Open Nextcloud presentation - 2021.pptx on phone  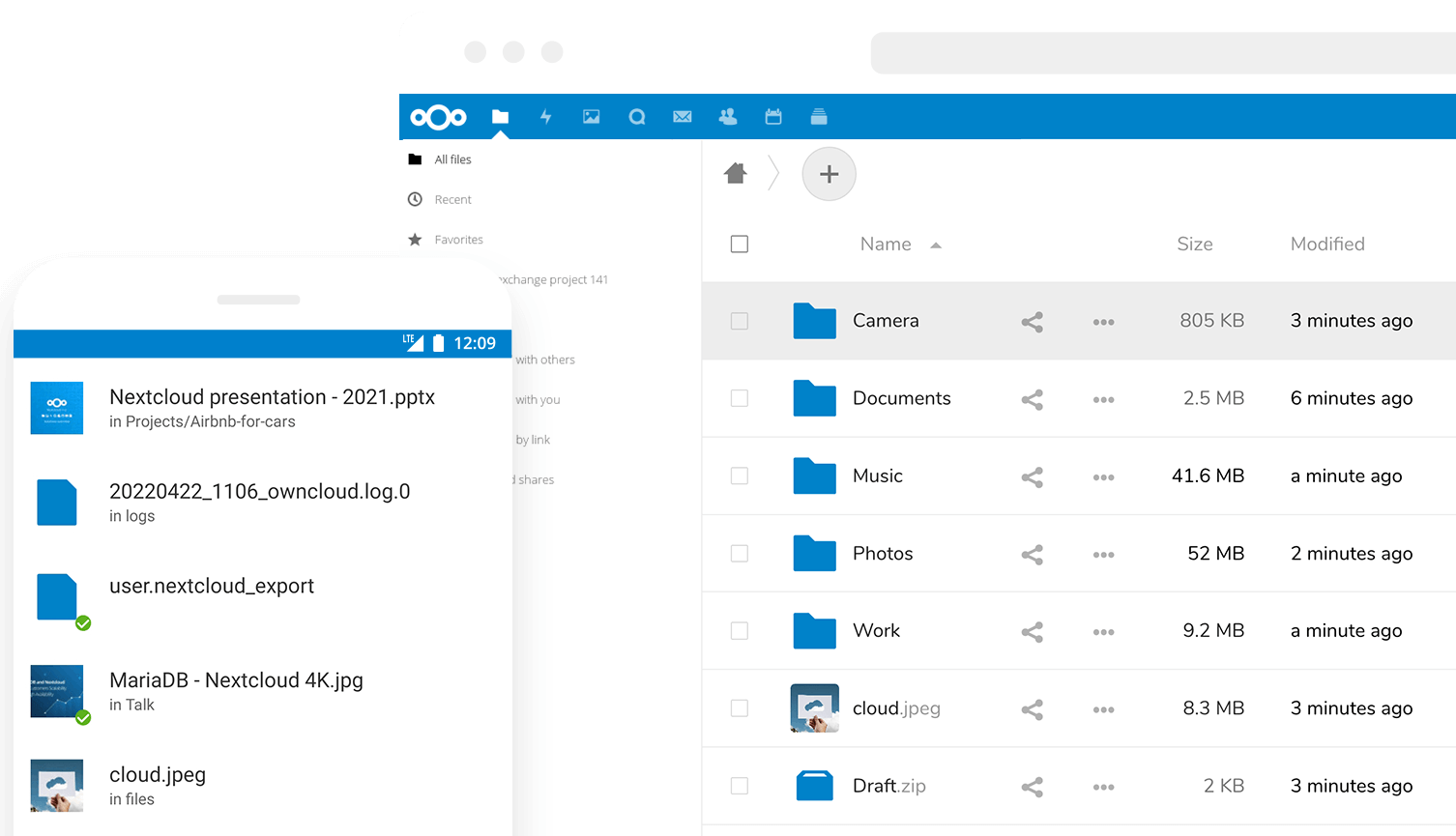point(272,397)
